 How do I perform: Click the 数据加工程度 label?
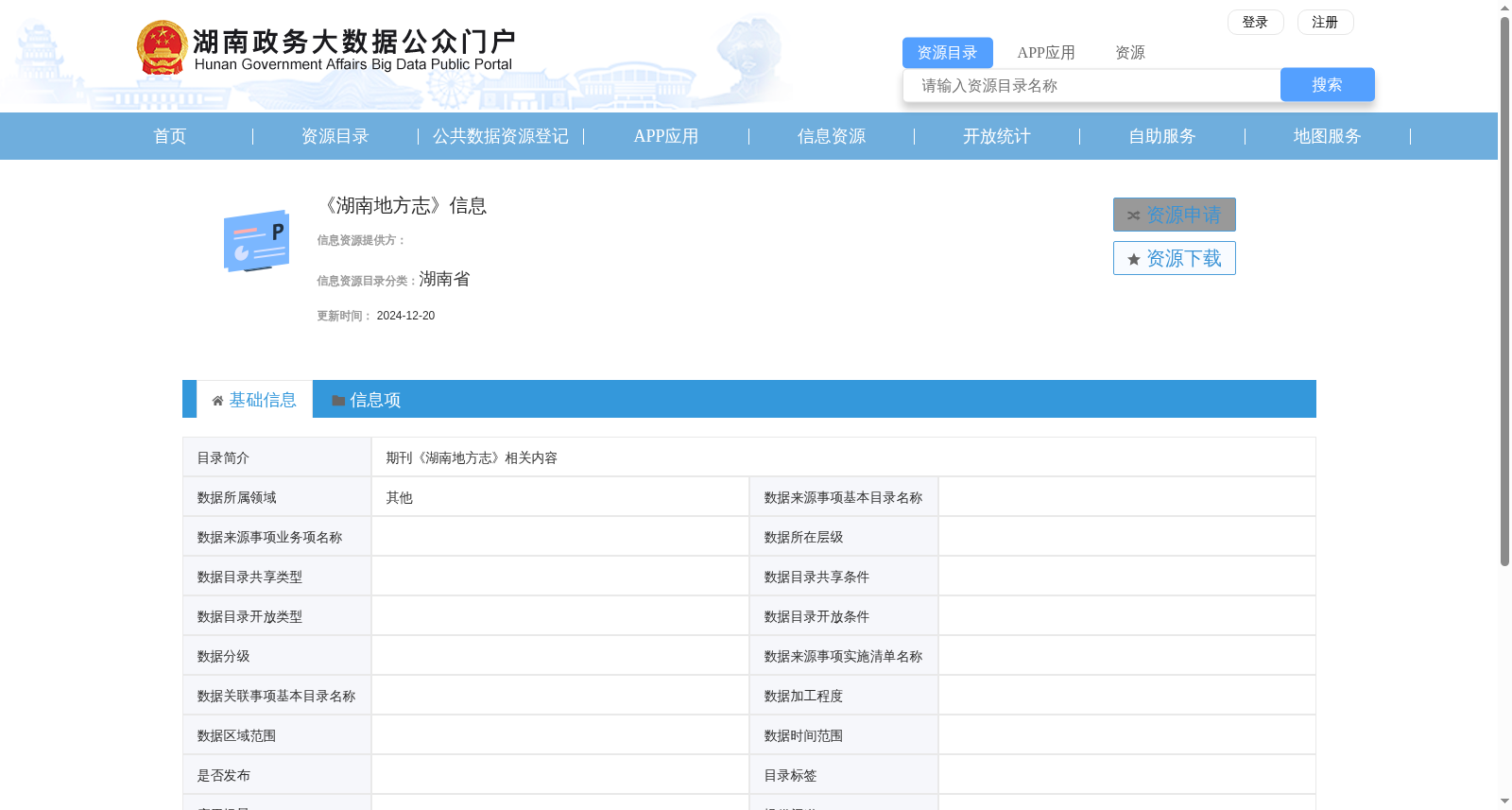(x=803, y=696)
